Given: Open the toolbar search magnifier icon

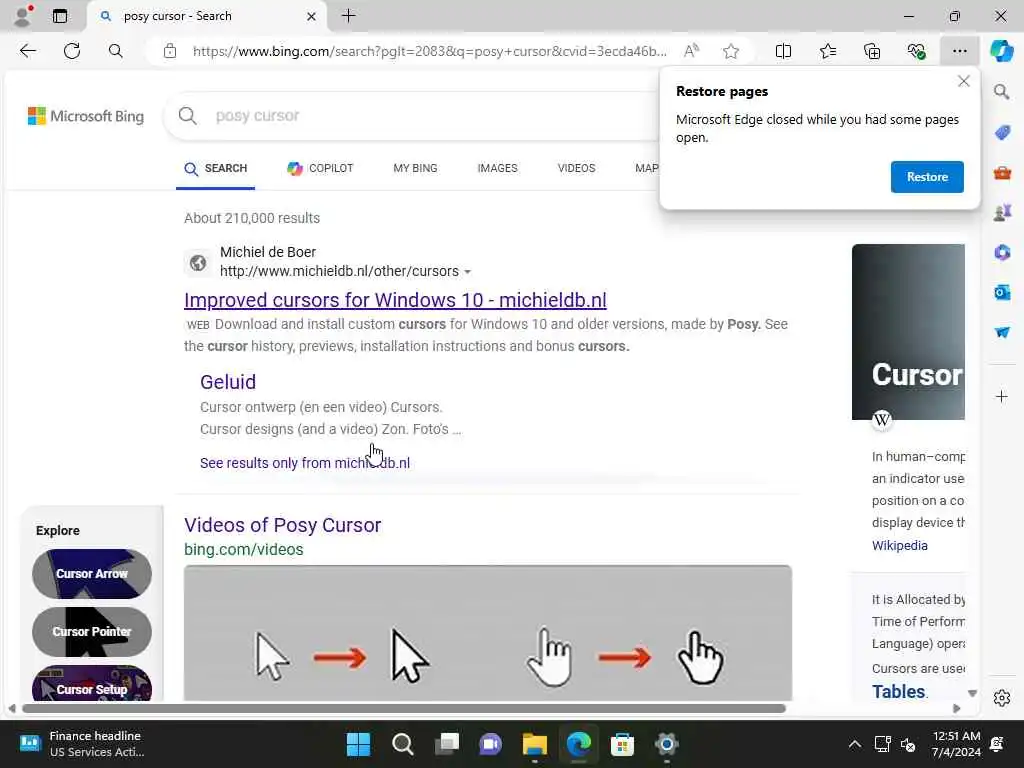Looking at the screenshot, I should pos(116,51).
